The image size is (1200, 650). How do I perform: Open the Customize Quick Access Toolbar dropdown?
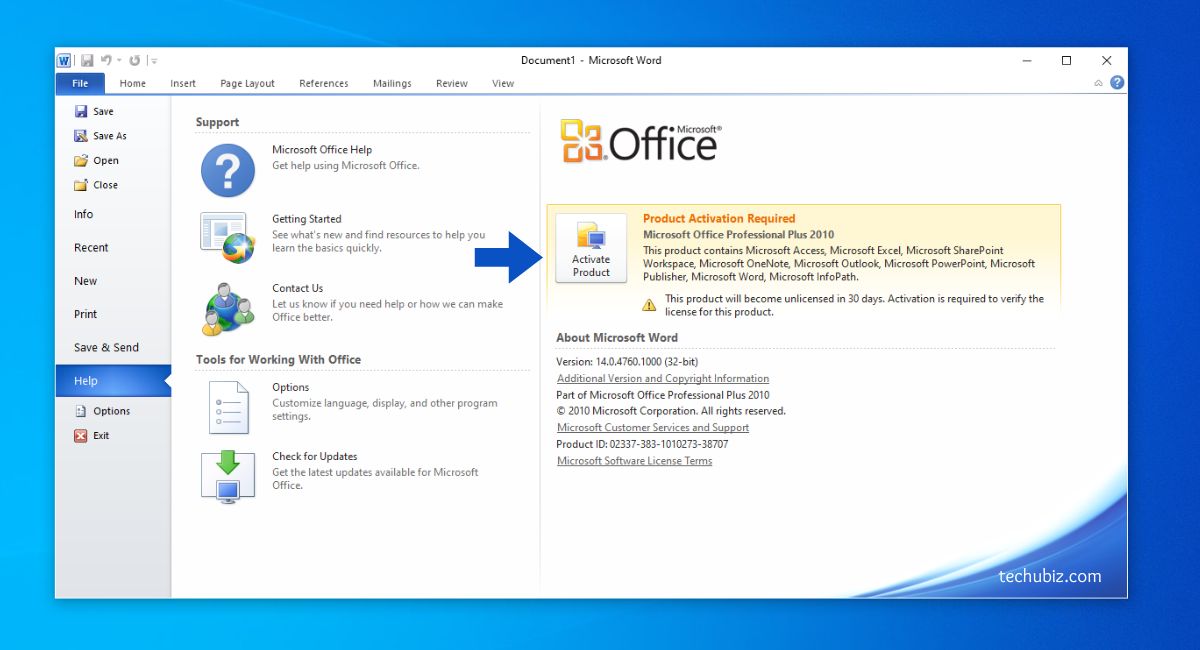coord(155,61)
